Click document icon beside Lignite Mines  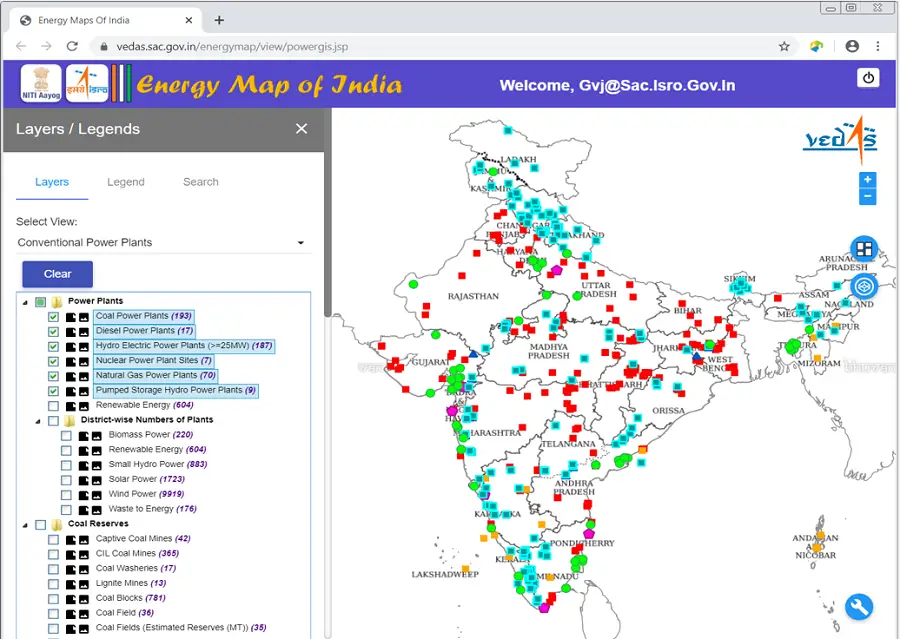tap(71, 584)
